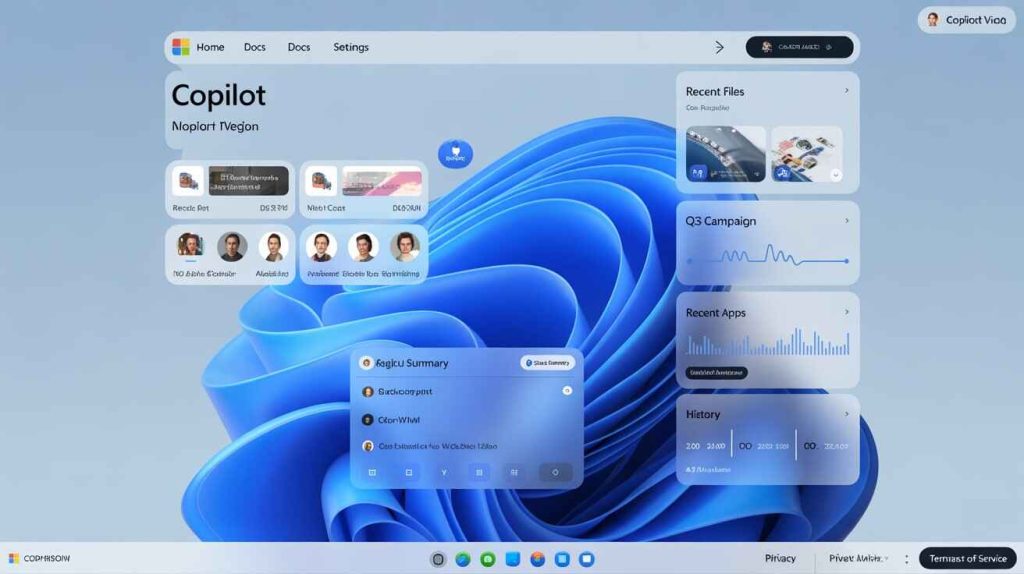Click the avatar beside Summary panel title
Screen dimensions: 1024x574
coord(366,362)
